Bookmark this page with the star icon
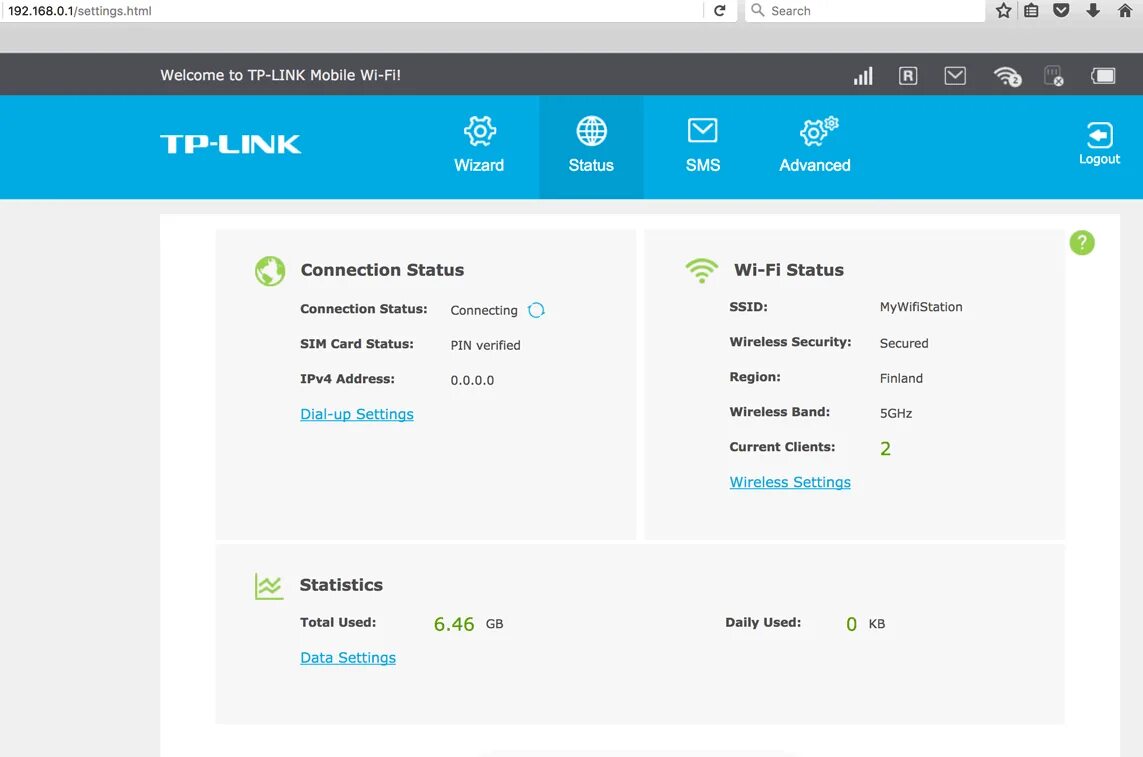The image size is (1143, 757). click(1004, 10)
